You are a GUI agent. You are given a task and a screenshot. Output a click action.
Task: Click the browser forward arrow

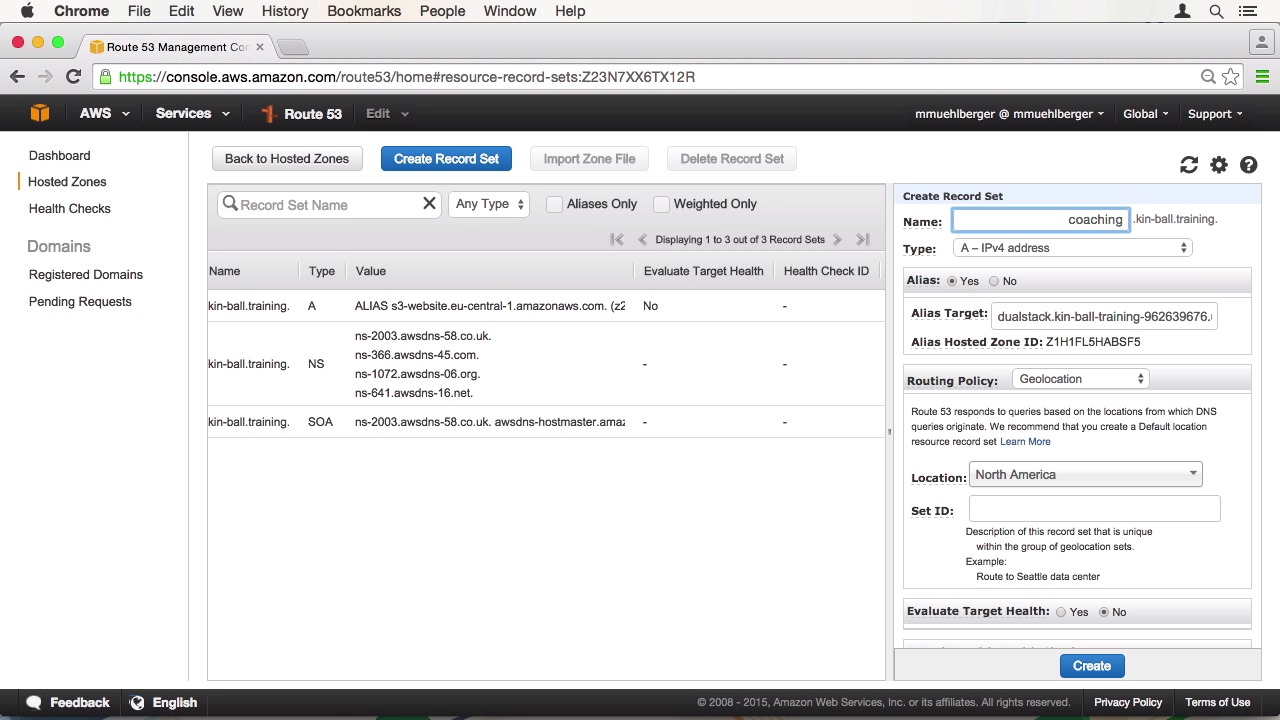45,76
